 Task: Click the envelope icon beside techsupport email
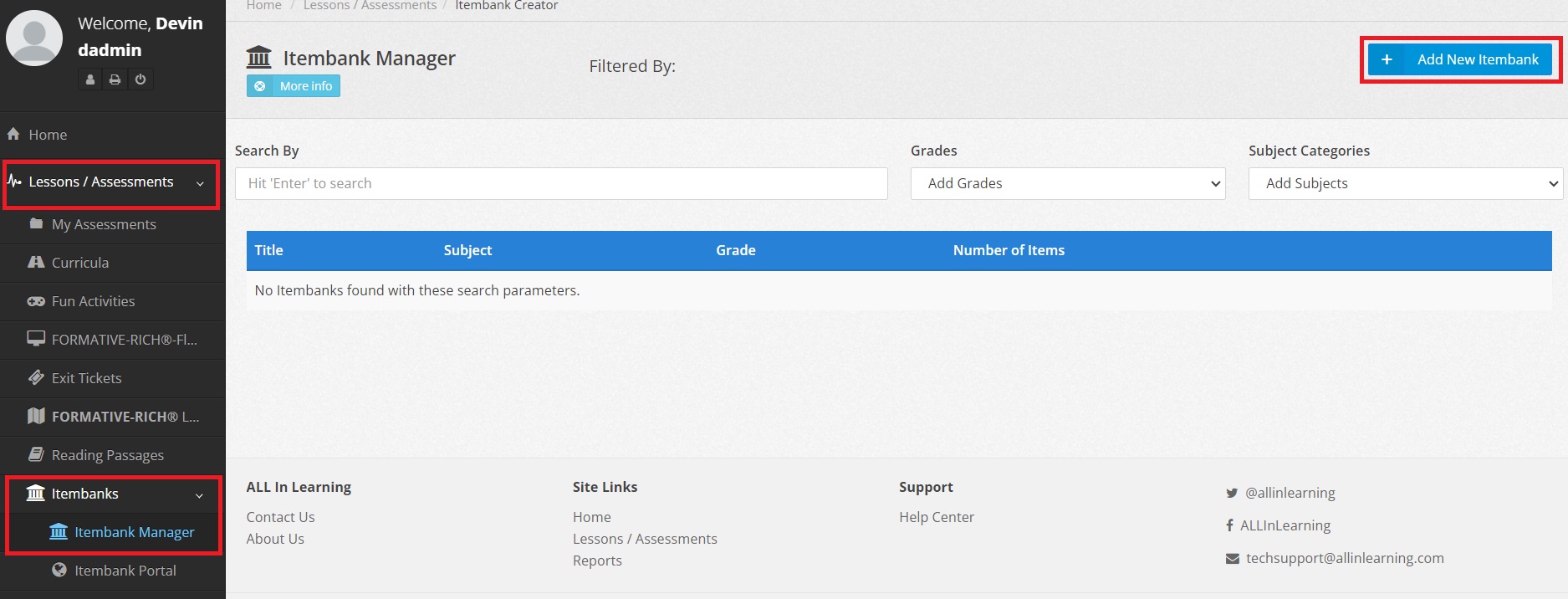(x=1232, y=558)
